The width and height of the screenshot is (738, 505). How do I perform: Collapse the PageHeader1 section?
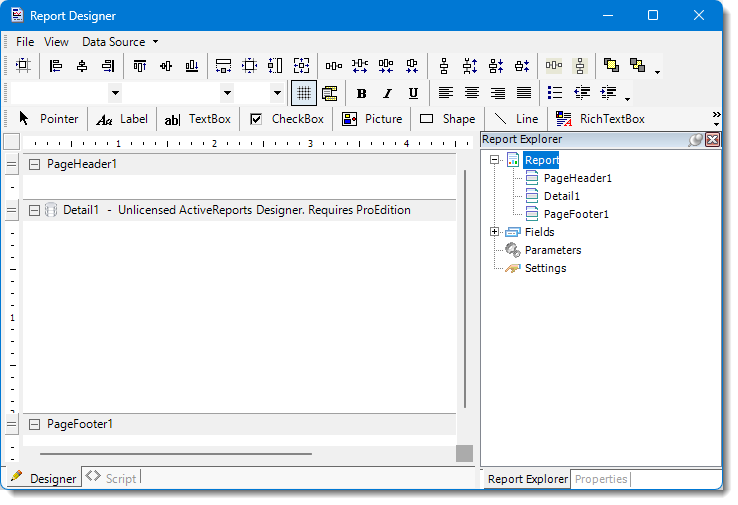pyautogui.click(x=34, y=164)
